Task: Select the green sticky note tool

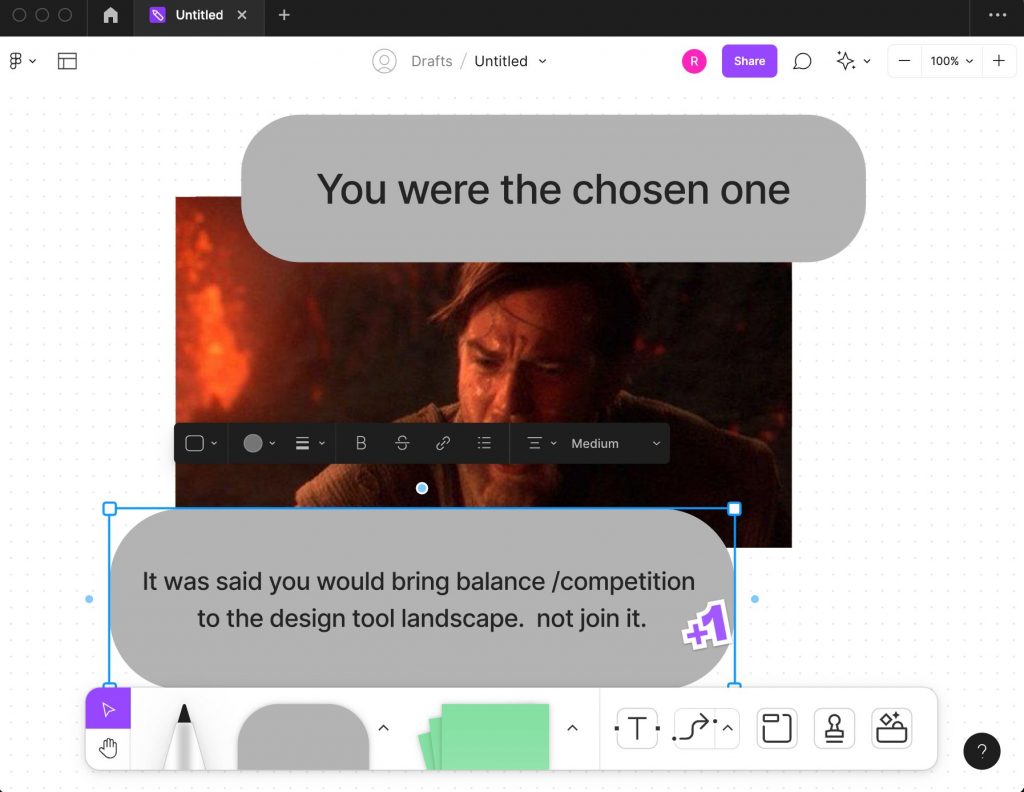Action: coord(485,736)
